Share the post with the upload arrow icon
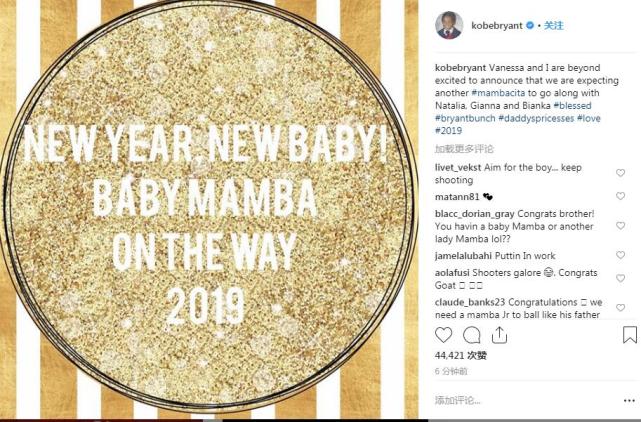 point(499,335)
